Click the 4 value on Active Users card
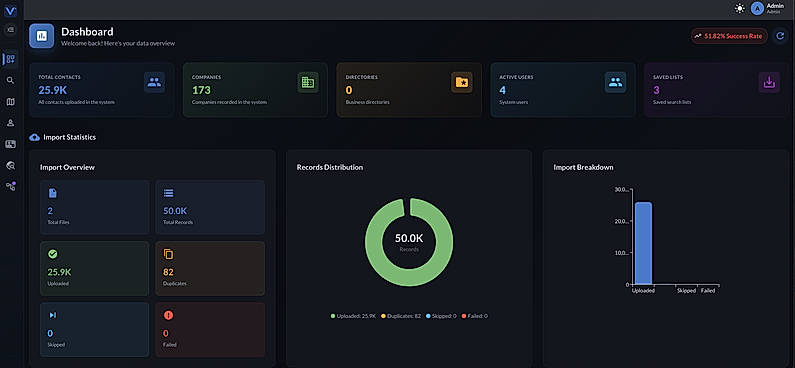Screen dimensions: 795x368 coord(502,90)
